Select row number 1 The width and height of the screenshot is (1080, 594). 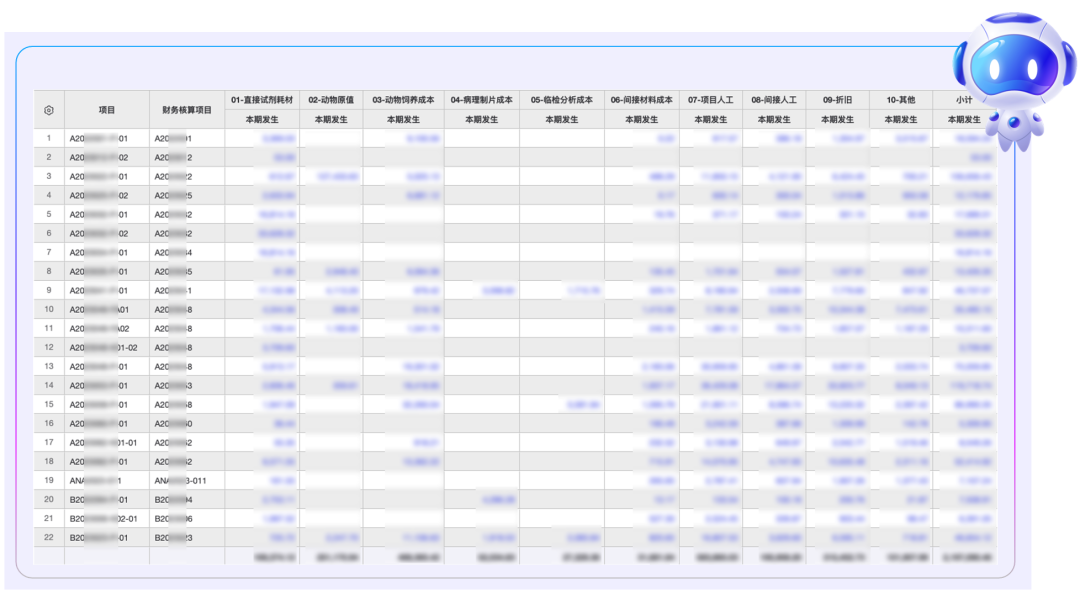point(48,138)
